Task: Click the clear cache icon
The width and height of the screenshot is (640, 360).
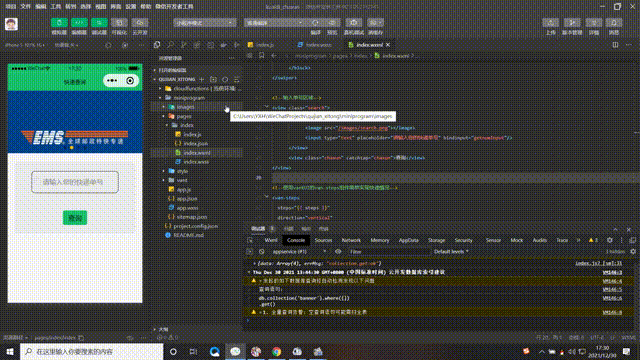Action: (x=375, y=23)
